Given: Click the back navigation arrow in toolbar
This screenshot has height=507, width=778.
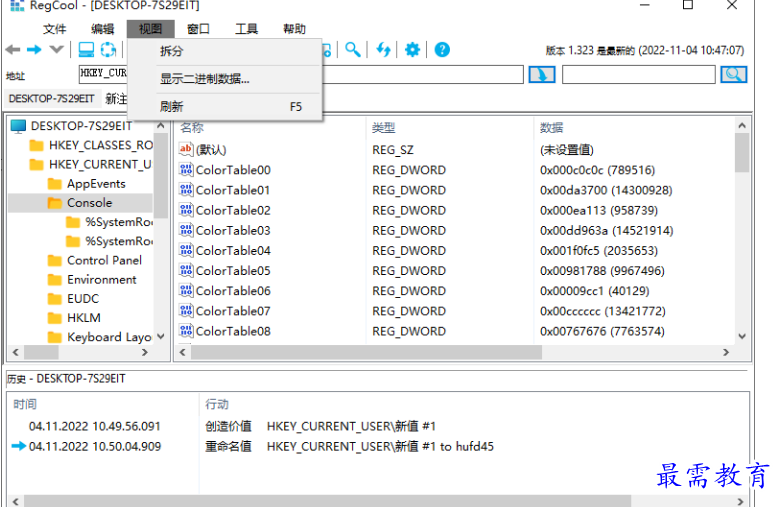Looking at the screenshot, I should [x=13, y=50].
